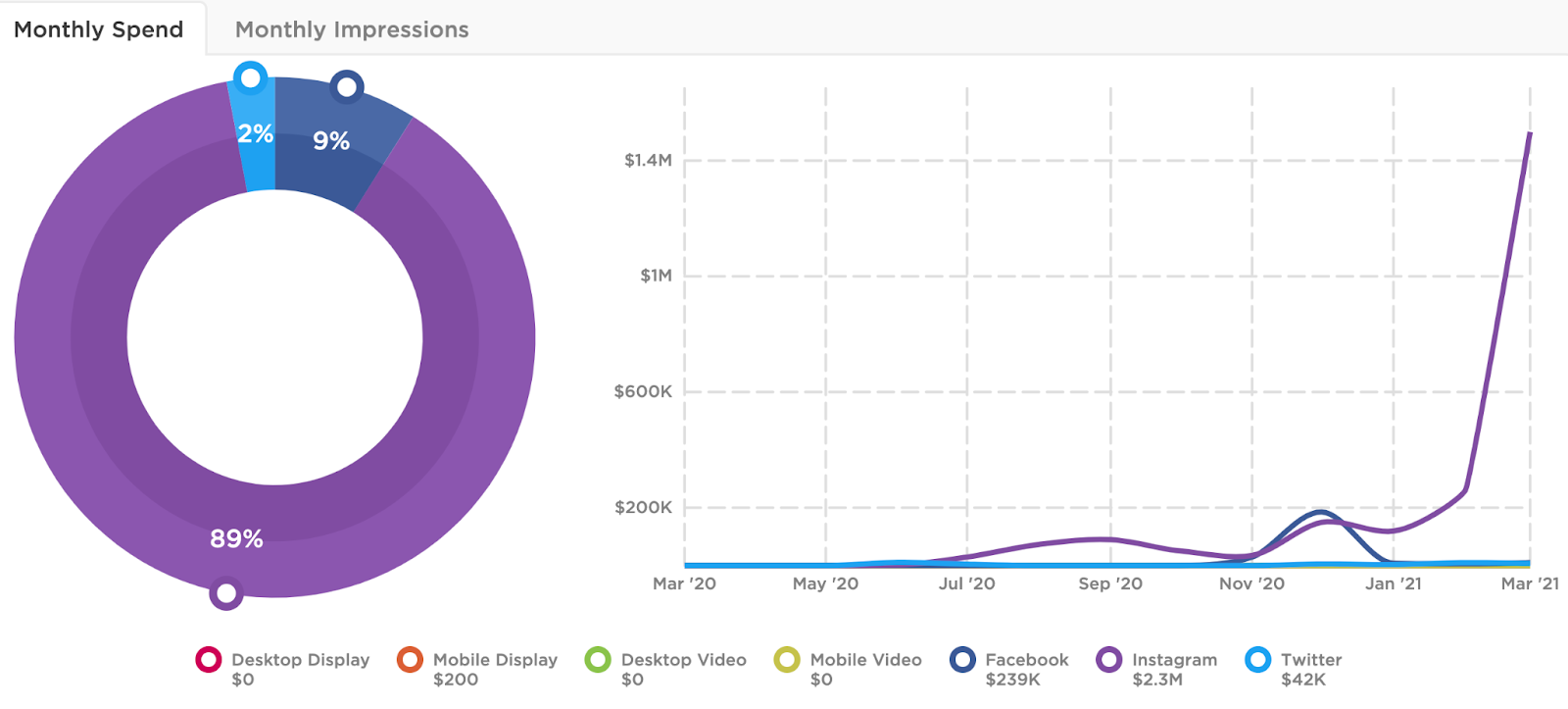1568x709 pixels.
Task: Select the Instagram legend label
Action: 1175,660
